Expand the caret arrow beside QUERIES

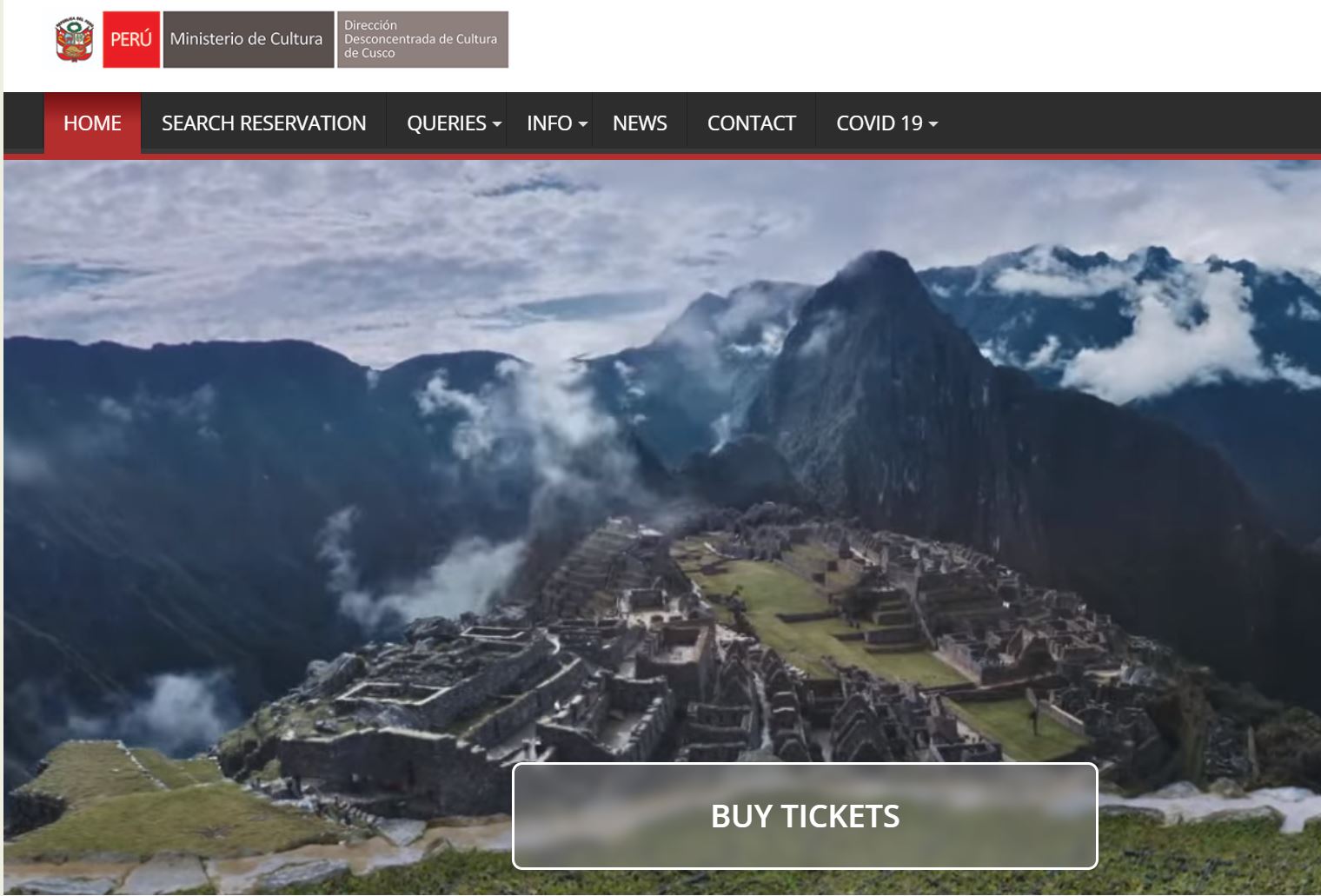[x=497, y=124]
